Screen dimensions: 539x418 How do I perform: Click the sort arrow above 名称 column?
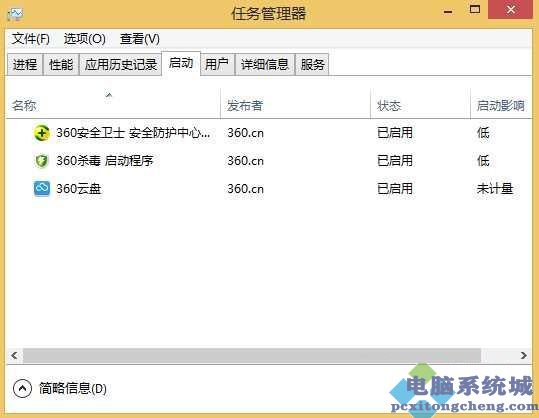pyautogui.click(x=109, y=95)
